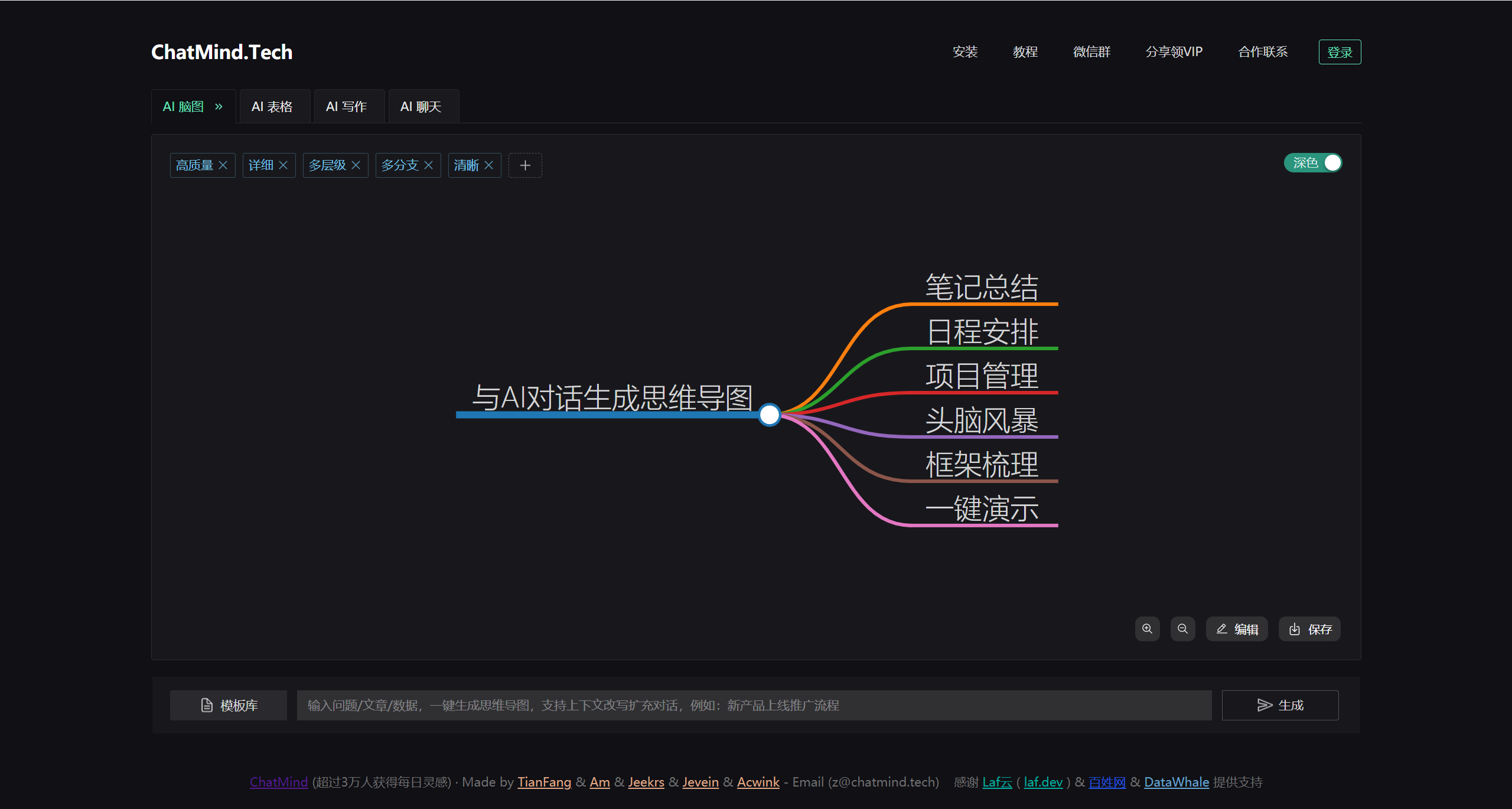This screenshot has width=1512, height=809.
Task: Open the 模板库 template library
Action: tap(229, 705)
